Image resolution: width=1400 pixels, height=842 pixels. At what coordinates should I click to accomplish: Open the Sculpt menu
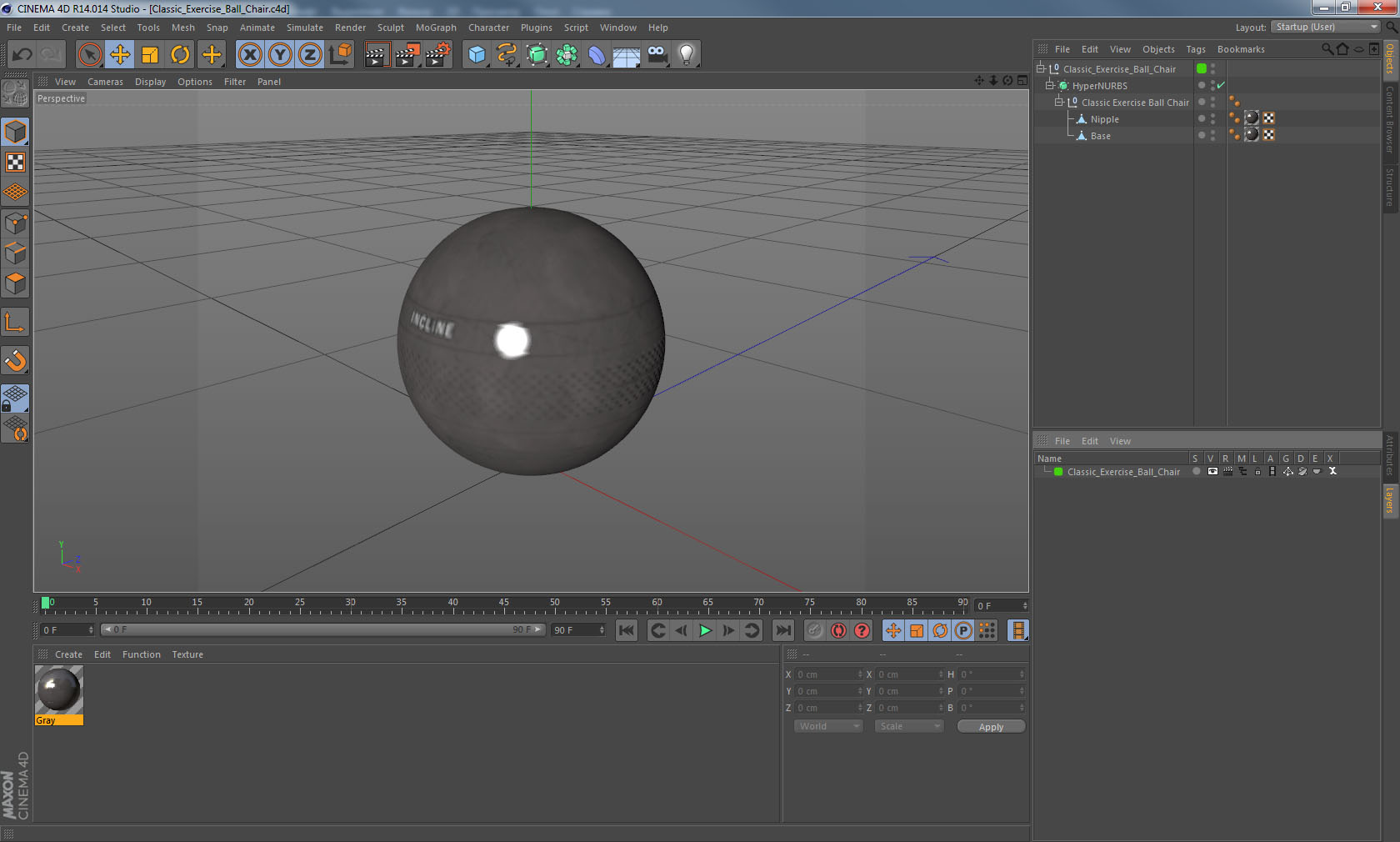pos(390,28)
